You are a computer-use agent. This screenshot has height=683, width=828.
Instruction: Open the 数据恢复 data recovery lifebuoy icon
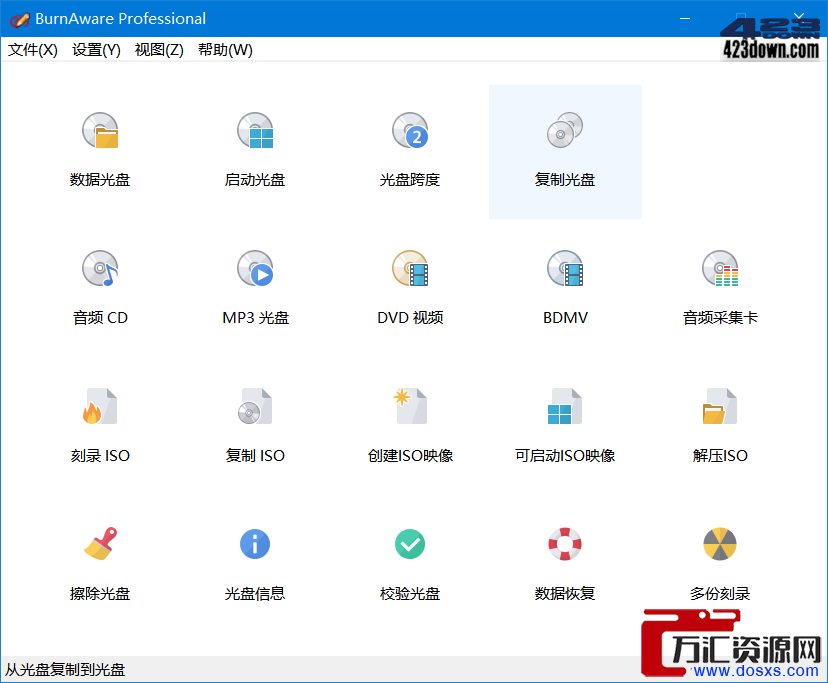pyautogui.click(x=565, y=544)
